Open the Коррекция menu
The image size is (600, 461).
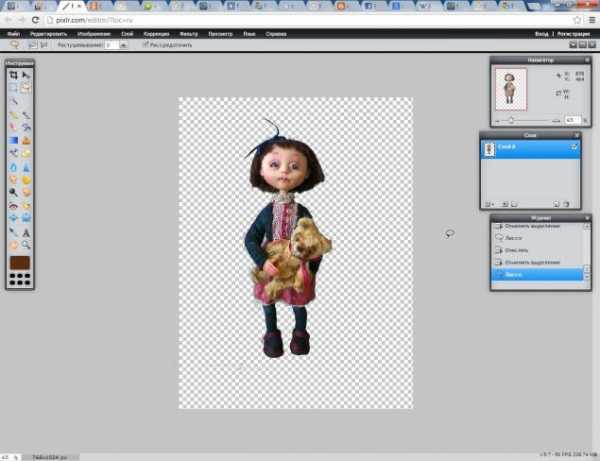point(155,33)
